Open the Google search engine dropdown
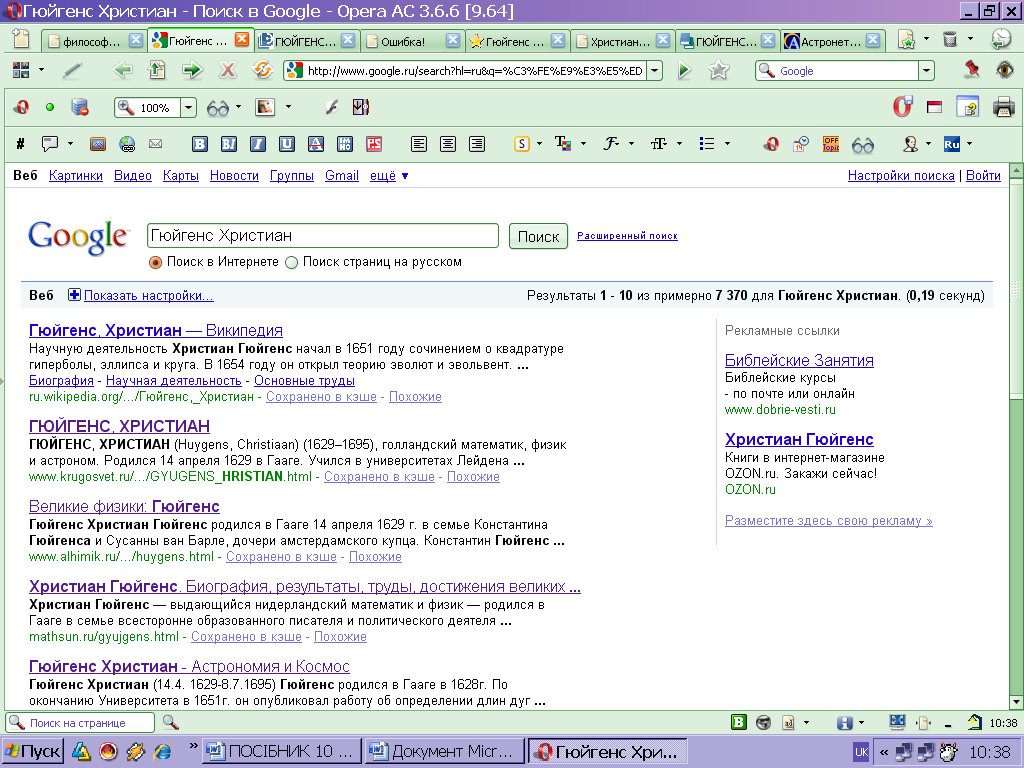This screenshot has height=768, width=1024. point(926,71)
